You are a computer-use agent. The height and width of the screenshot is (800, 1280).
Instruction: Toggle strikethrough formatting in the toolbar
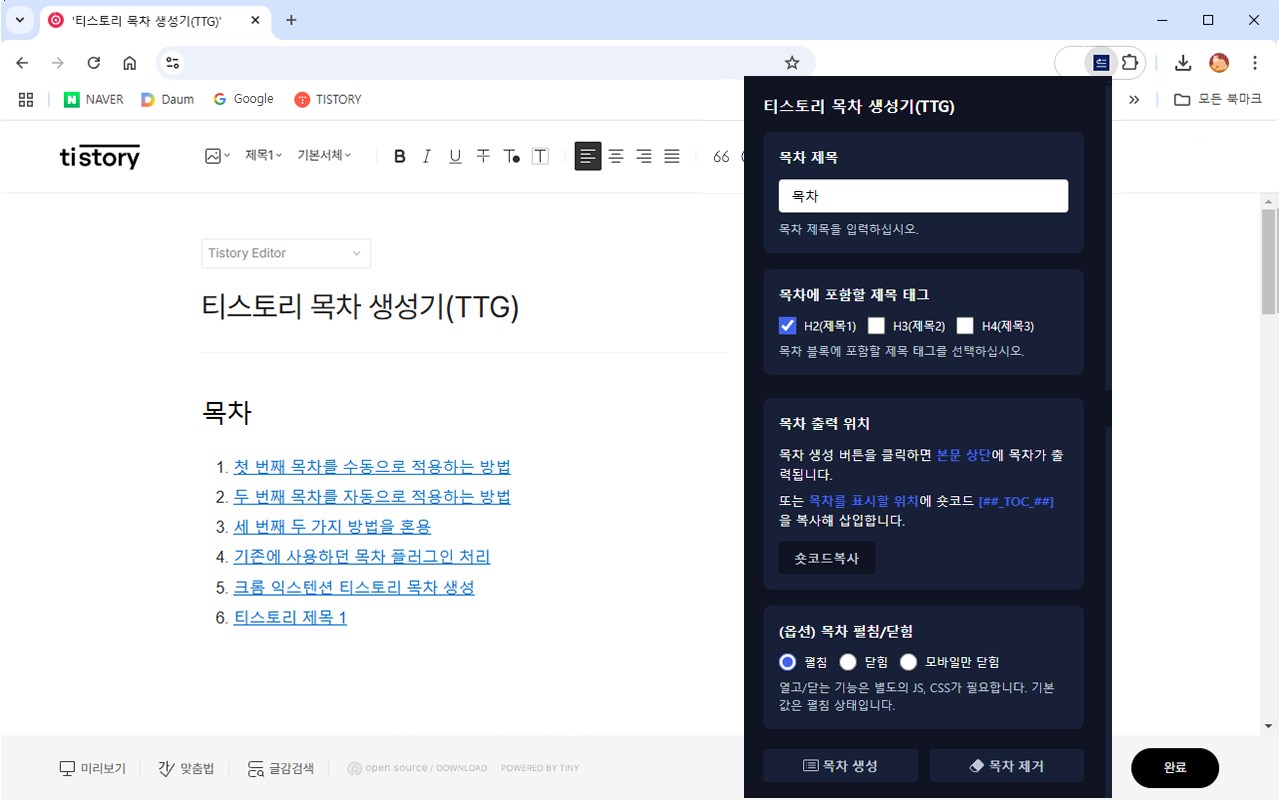coord(483,156)
